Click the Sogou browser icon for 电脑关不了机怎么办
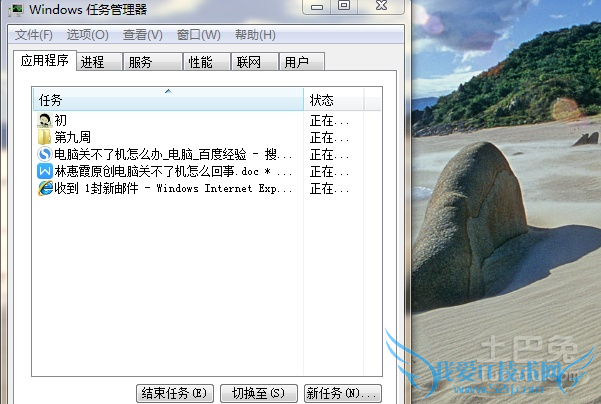This screenshot has width=601, height=404. click(44, 154)
